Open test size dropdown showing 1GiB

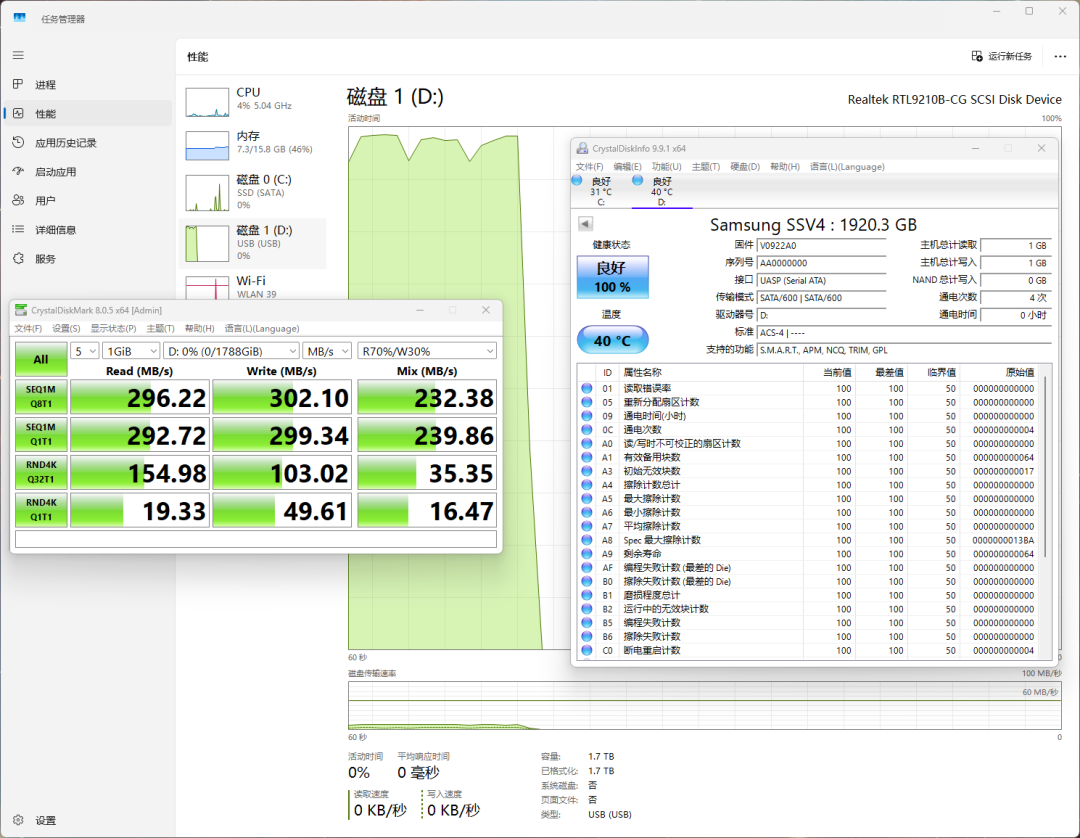(131, 351)
